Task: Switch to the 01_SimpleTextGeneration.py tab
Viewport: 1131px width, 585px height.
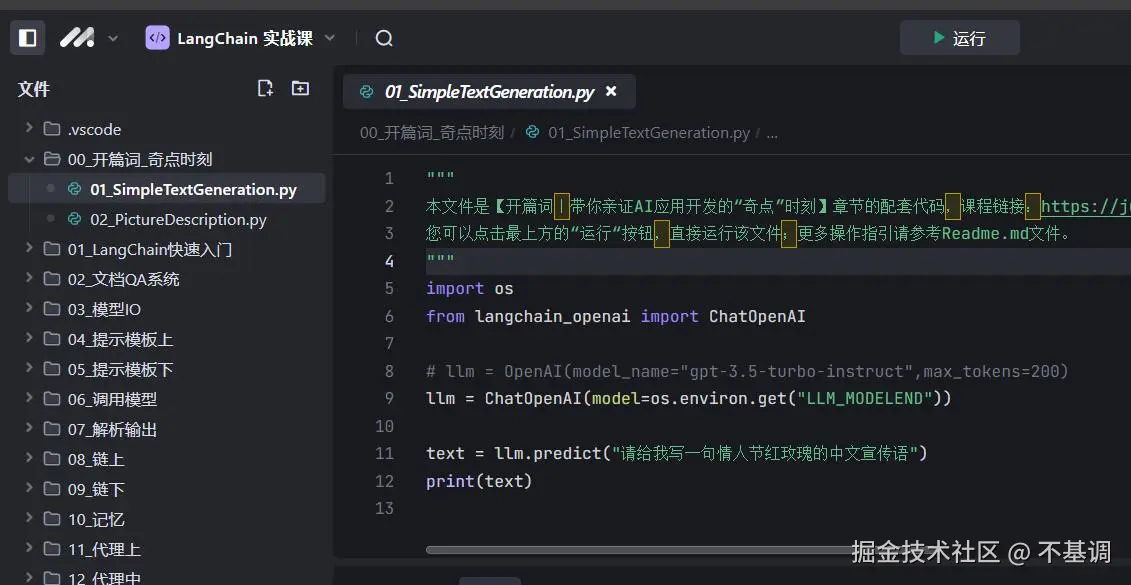Action: pyautogui.click(x=490, y=91)
